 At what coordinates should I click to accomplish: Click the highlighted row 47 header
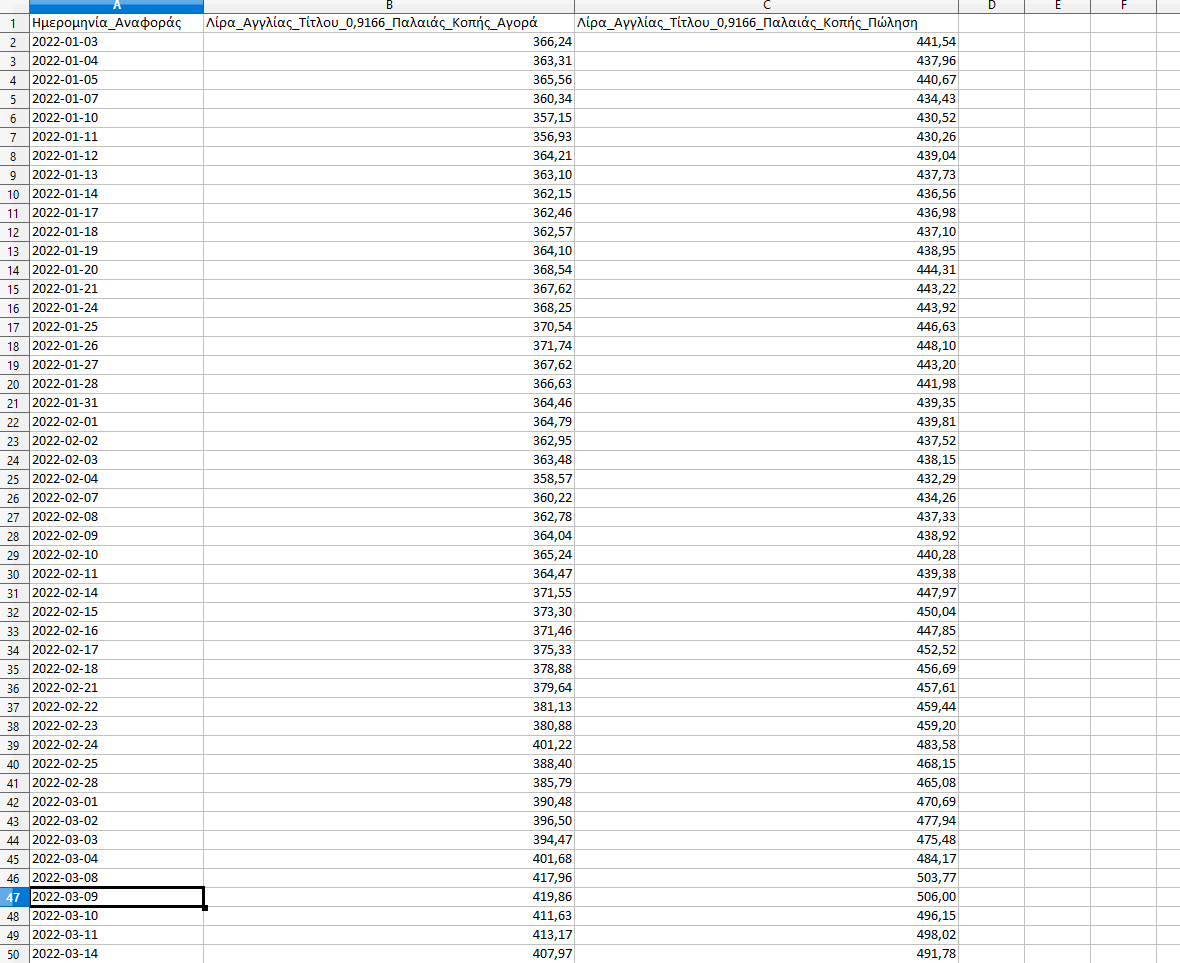tap(14, 897)
